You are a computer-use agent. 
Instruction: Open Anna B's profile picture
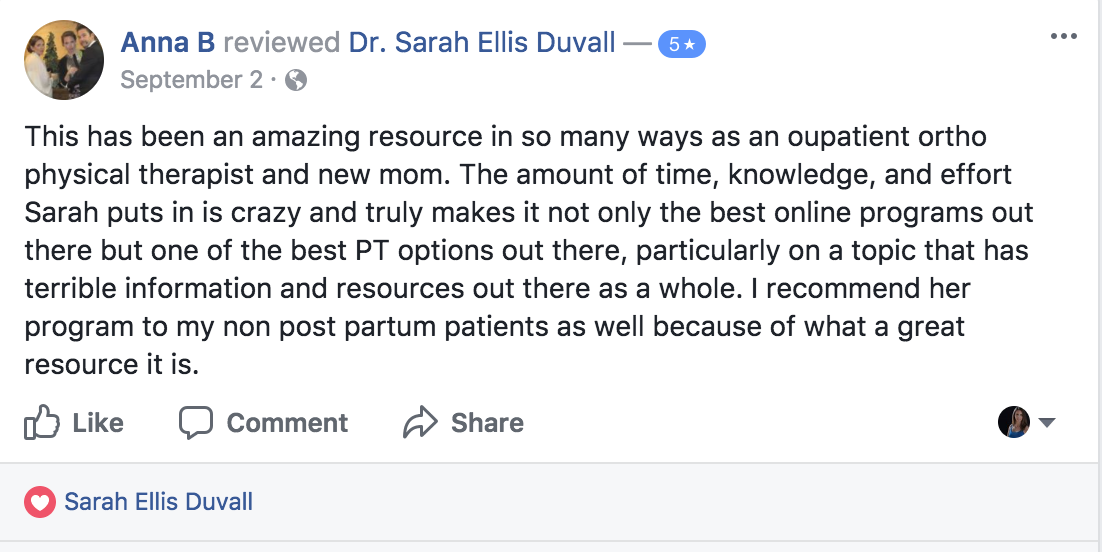[x=64, y=60]
